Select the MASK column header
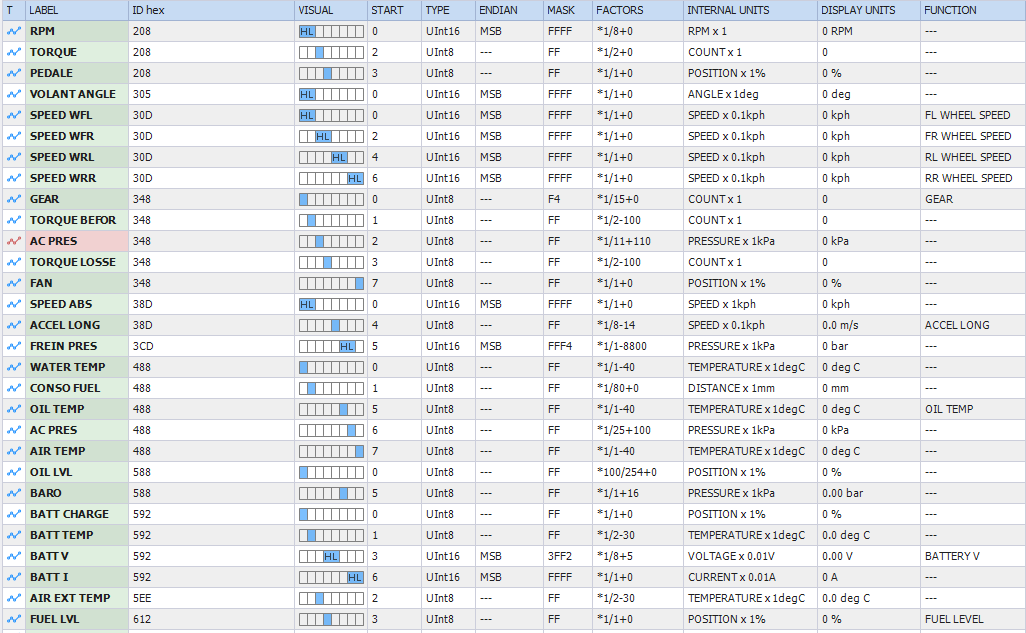The height and width of the screenshot is (633, 1026). [568, 10]
